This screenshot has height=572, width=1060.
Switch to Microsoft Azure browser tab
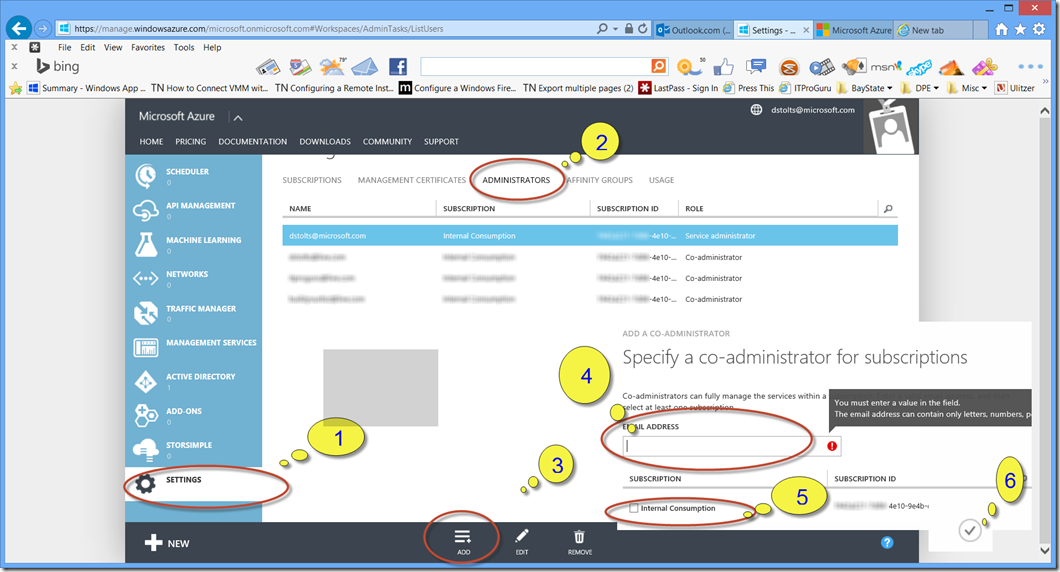(853, 30)
